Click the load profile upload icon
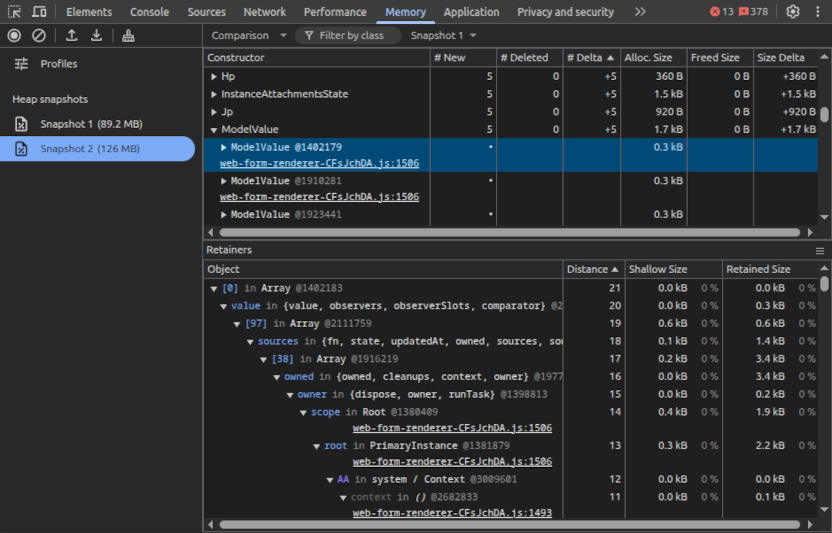832x533 pixels. (x=72, y=35)
